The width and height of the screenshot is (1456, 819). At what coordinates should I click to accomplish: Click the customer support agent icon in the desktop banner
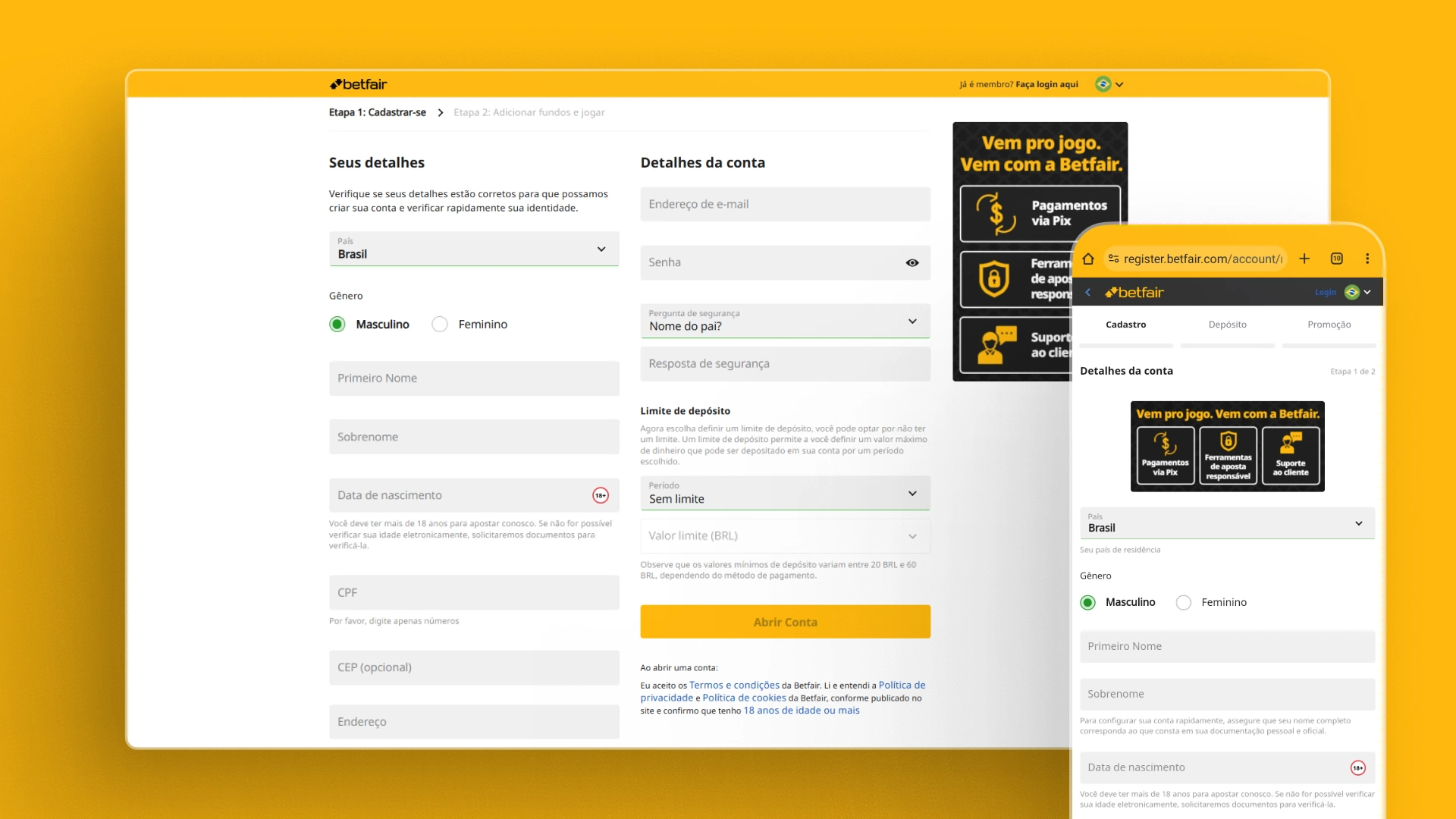[x=996, y=345]
